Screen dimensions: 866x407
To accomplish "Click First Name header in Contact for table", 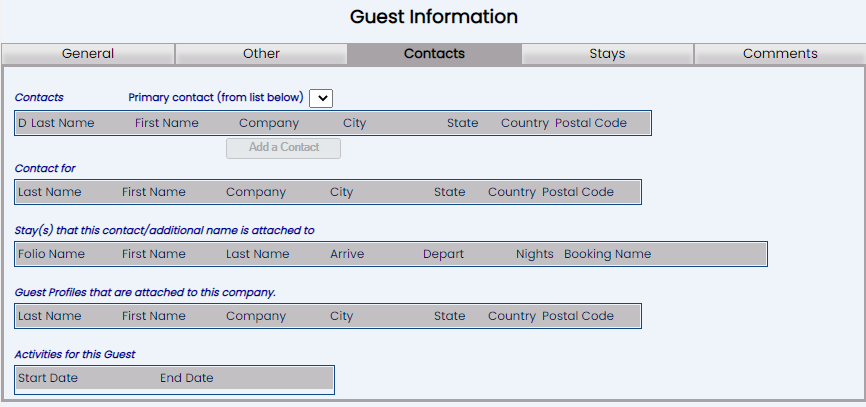I will click(x=154, y=192).
